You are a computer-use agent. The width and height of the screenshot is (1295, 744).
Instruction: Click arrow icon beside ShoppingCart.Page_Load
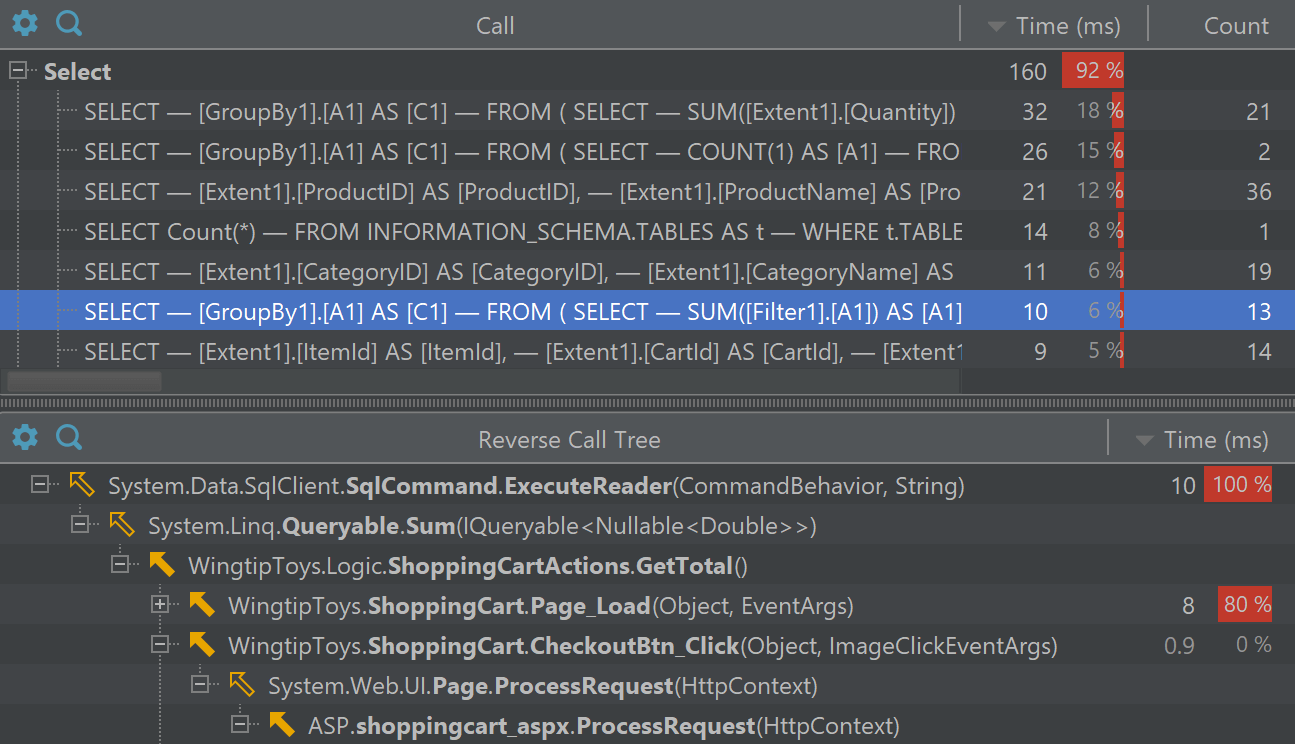pyautogui.click(x=202, y=605)
